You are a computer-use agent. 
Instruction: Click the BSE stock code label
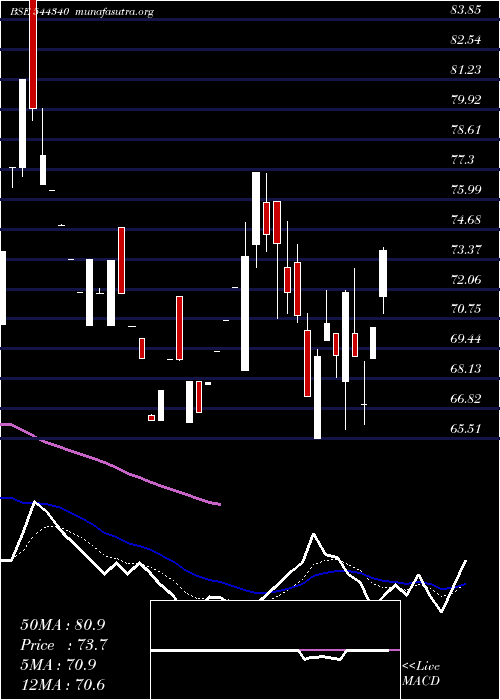point(39,12)
